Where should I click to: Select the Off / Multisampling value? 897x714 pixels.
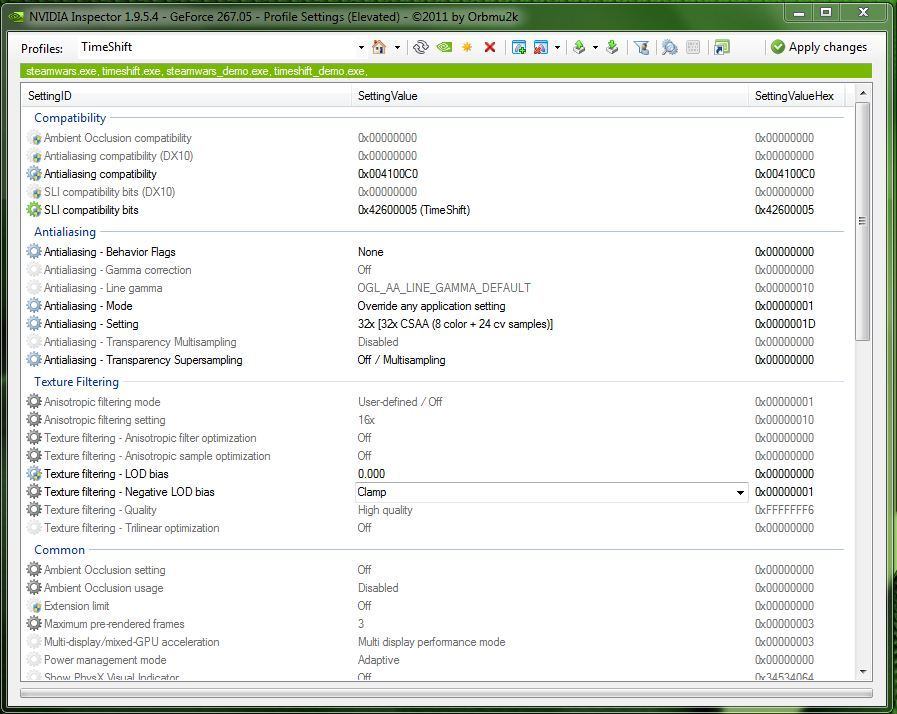pyautogui.click(x=402, y=360)
